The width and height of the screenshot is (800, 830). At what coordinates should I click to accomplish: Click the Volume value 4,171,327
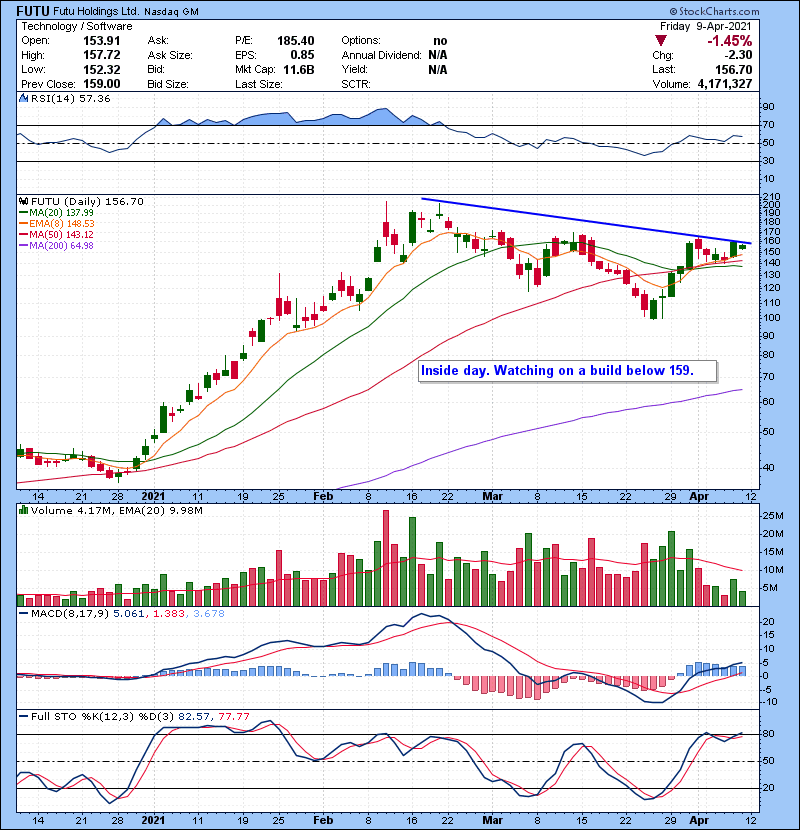point(725,84)
